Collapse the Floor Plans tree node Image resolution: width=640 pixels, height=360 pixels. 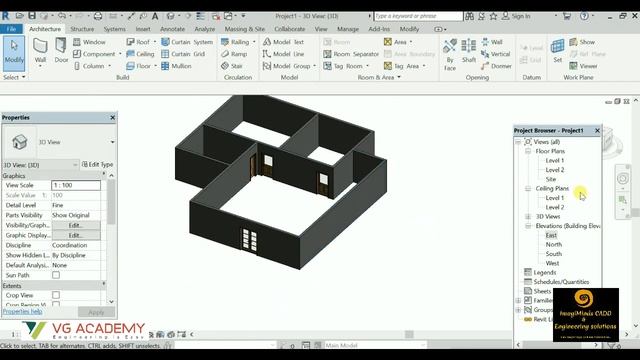(x=528, y=151)
